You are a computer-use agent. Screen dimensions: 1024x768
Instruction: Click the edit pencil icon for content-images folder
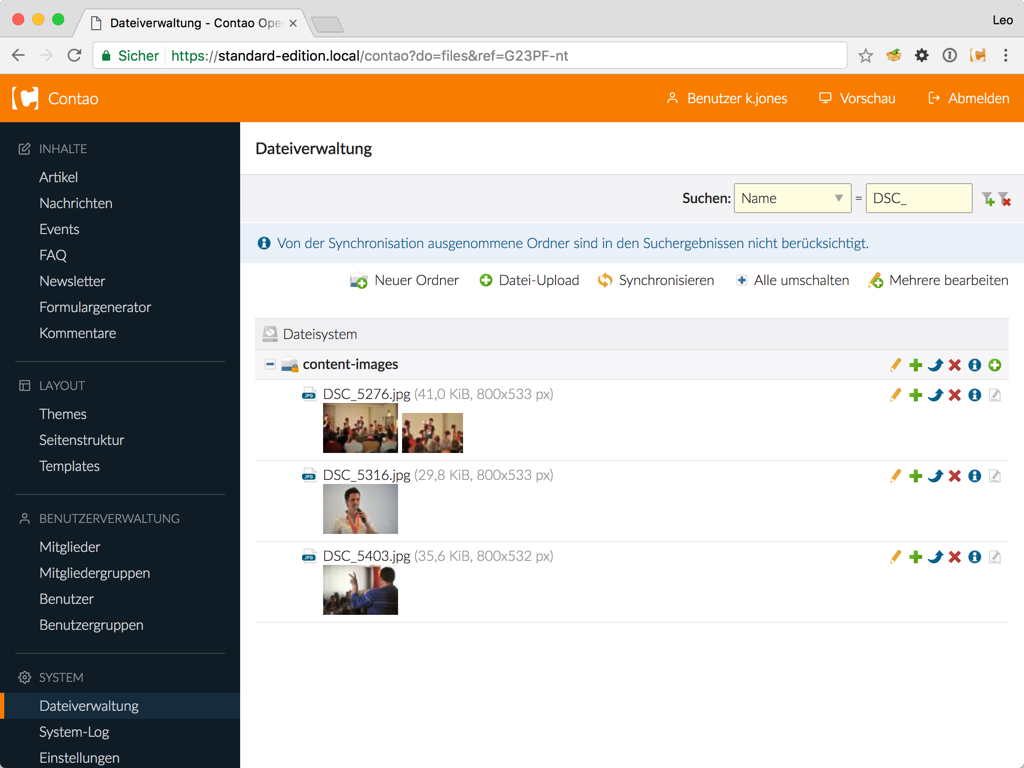[x=895, y=365]
